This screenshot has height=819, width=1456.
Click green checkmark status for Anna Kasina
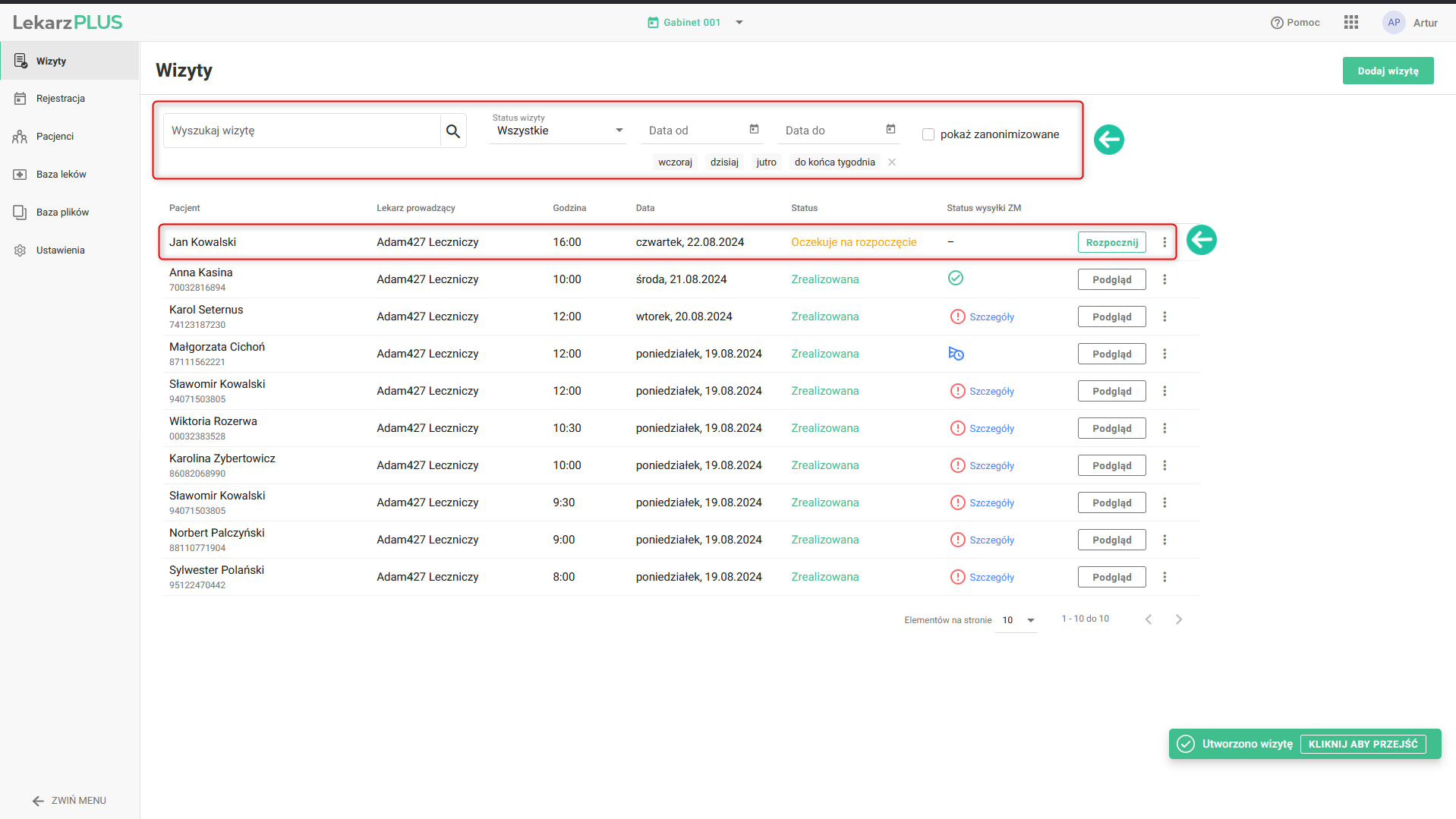[x=956, y=279]
